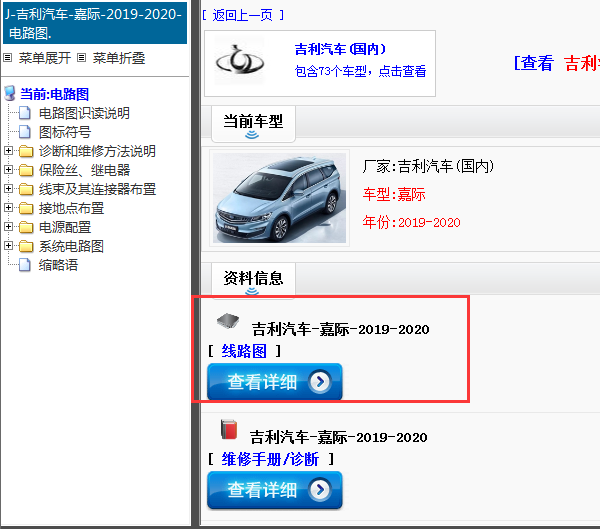Click the 电源配置 folder icon

(26, 227)
